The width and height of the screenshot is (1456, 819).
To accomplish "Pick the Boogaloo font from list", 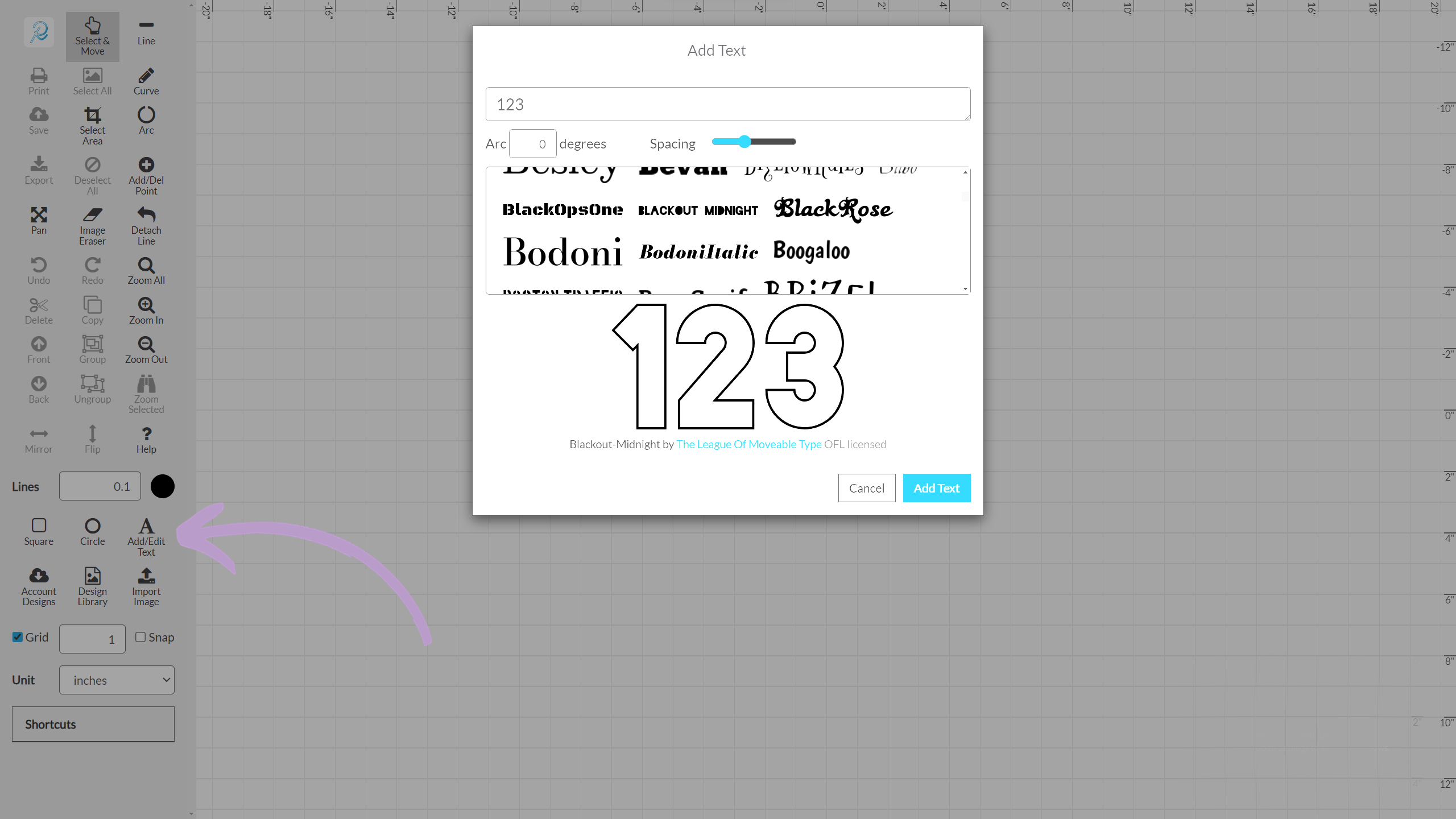I will pos(811,251).
